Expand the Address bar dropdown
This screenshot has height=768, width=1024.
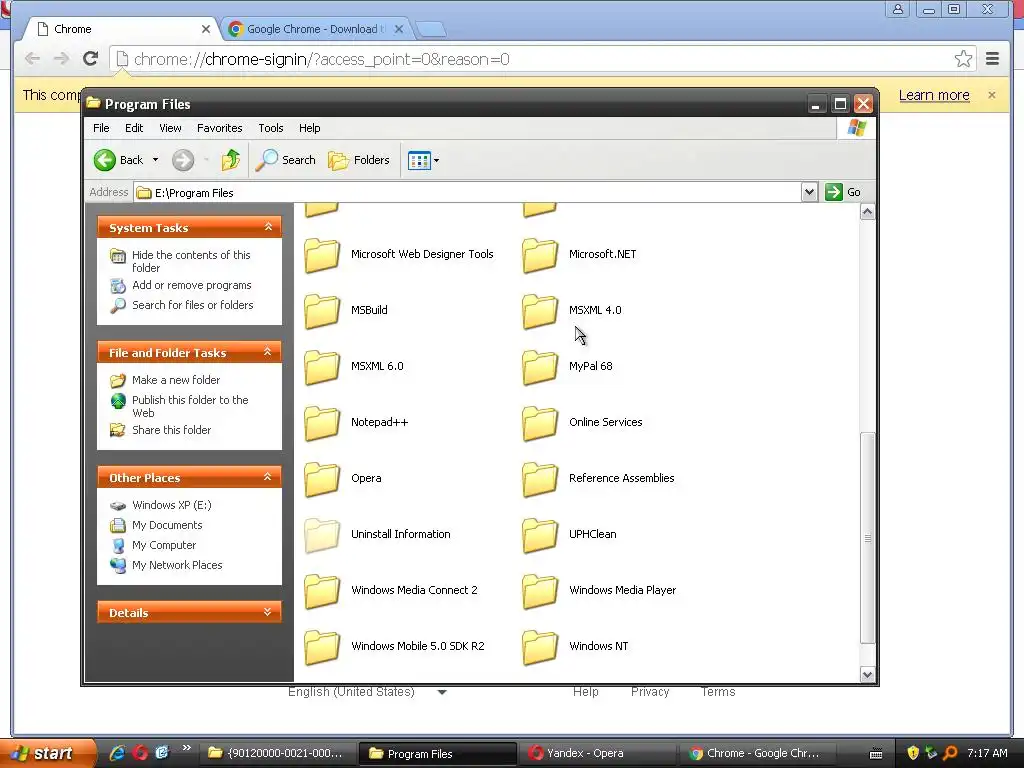(809, 192)
